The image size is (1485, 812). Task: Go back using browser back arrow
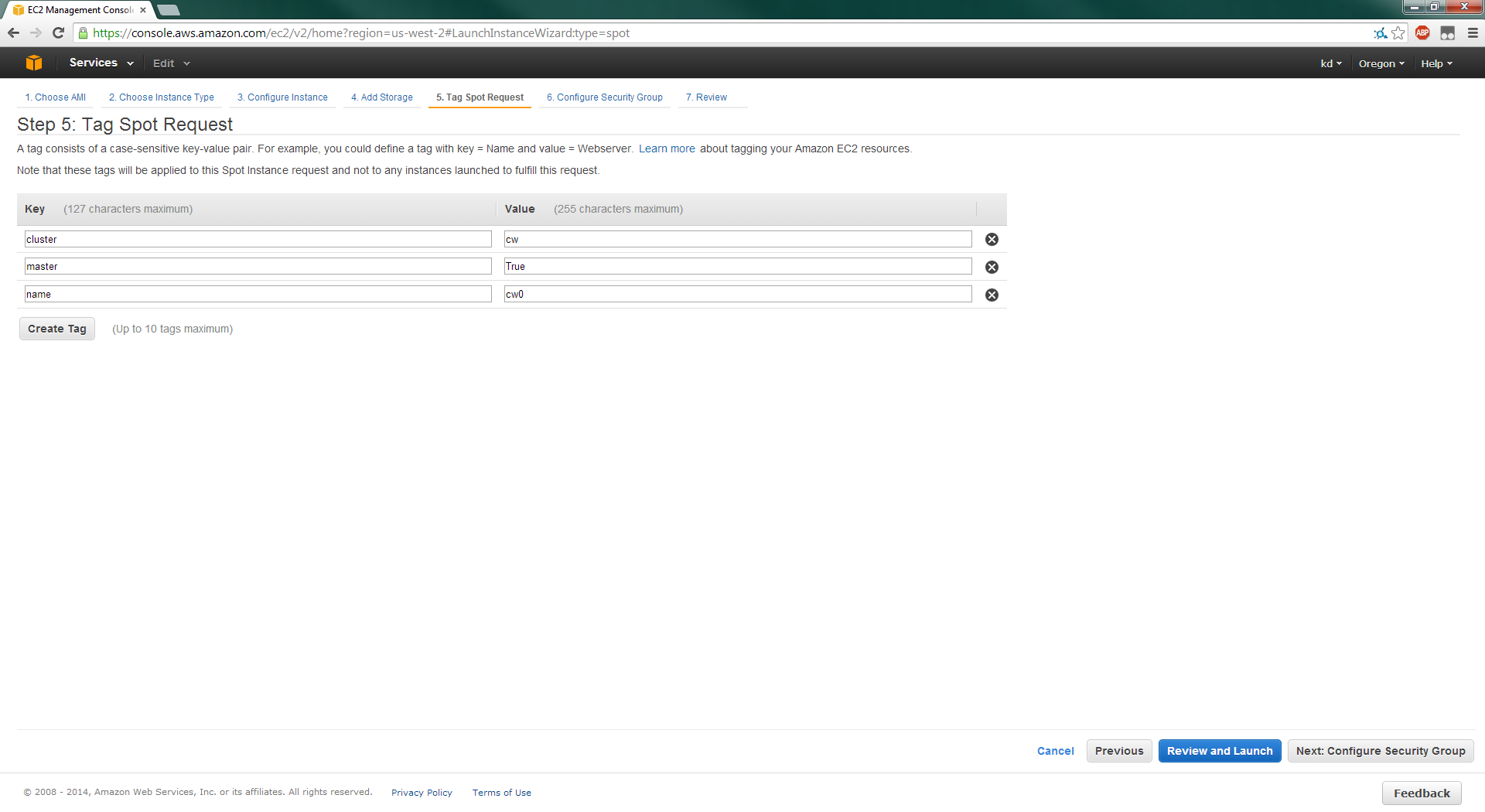(x=13, y=33)
